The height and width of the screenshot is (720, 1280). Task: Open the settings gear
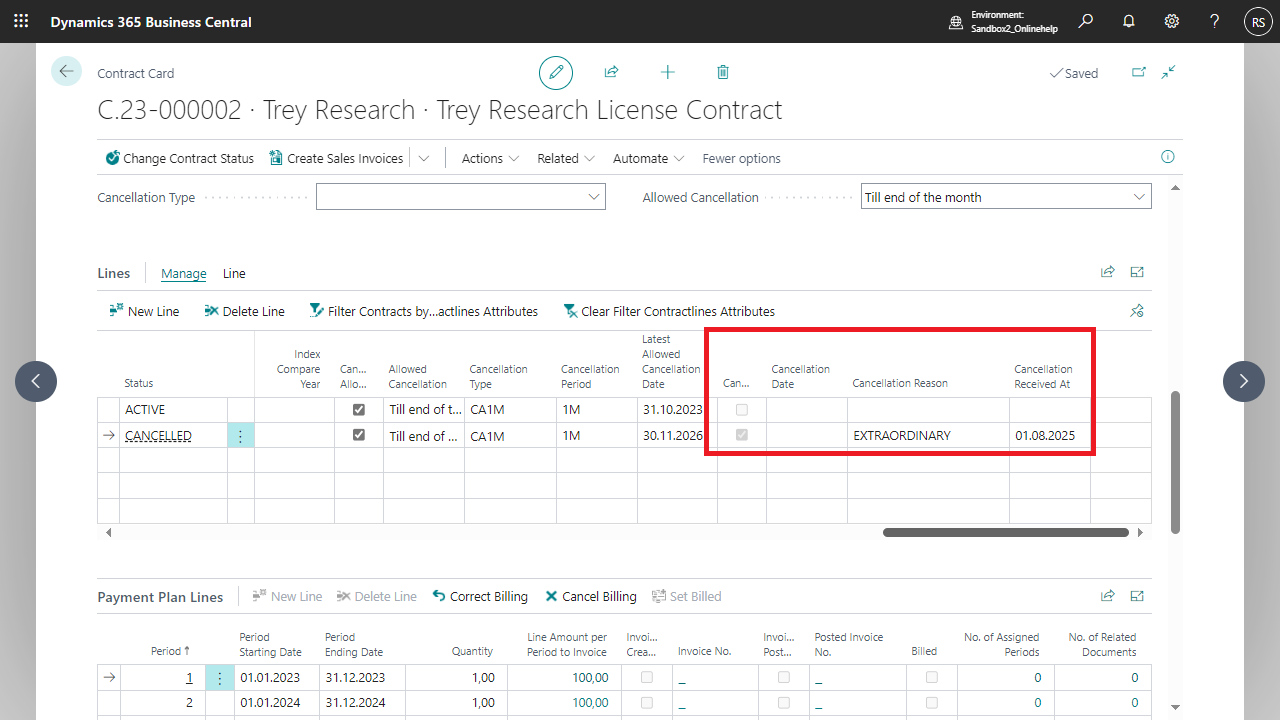(x=1172, y=21)
